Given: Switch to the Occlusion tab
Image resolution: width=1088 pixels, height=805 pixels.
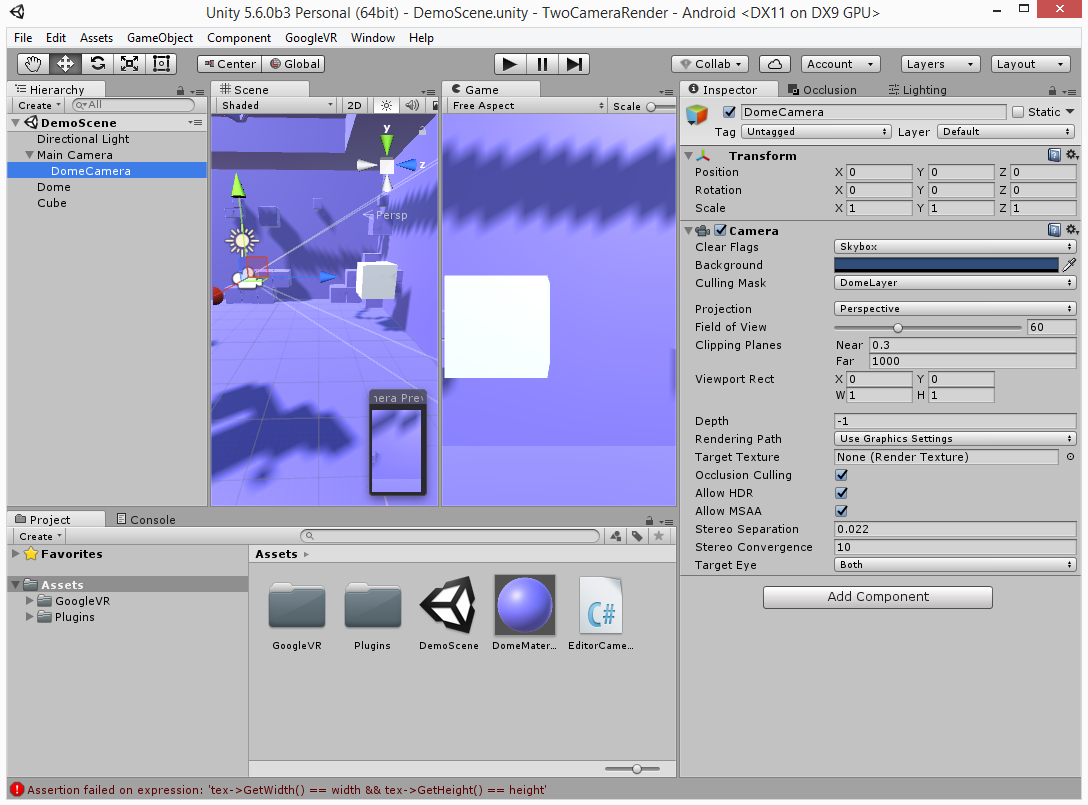Looking at the screenshot, I should point(822,90).
